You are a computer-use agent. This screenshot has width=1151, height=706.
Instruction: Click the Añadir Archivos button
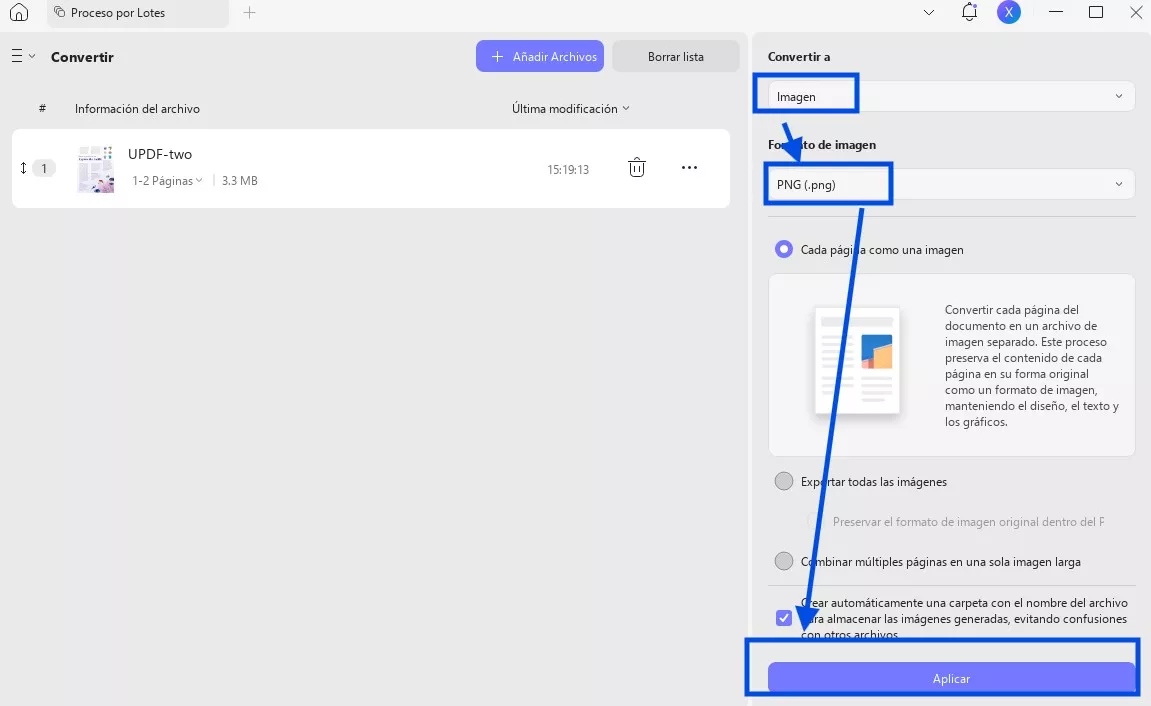[x=540, y=57]
